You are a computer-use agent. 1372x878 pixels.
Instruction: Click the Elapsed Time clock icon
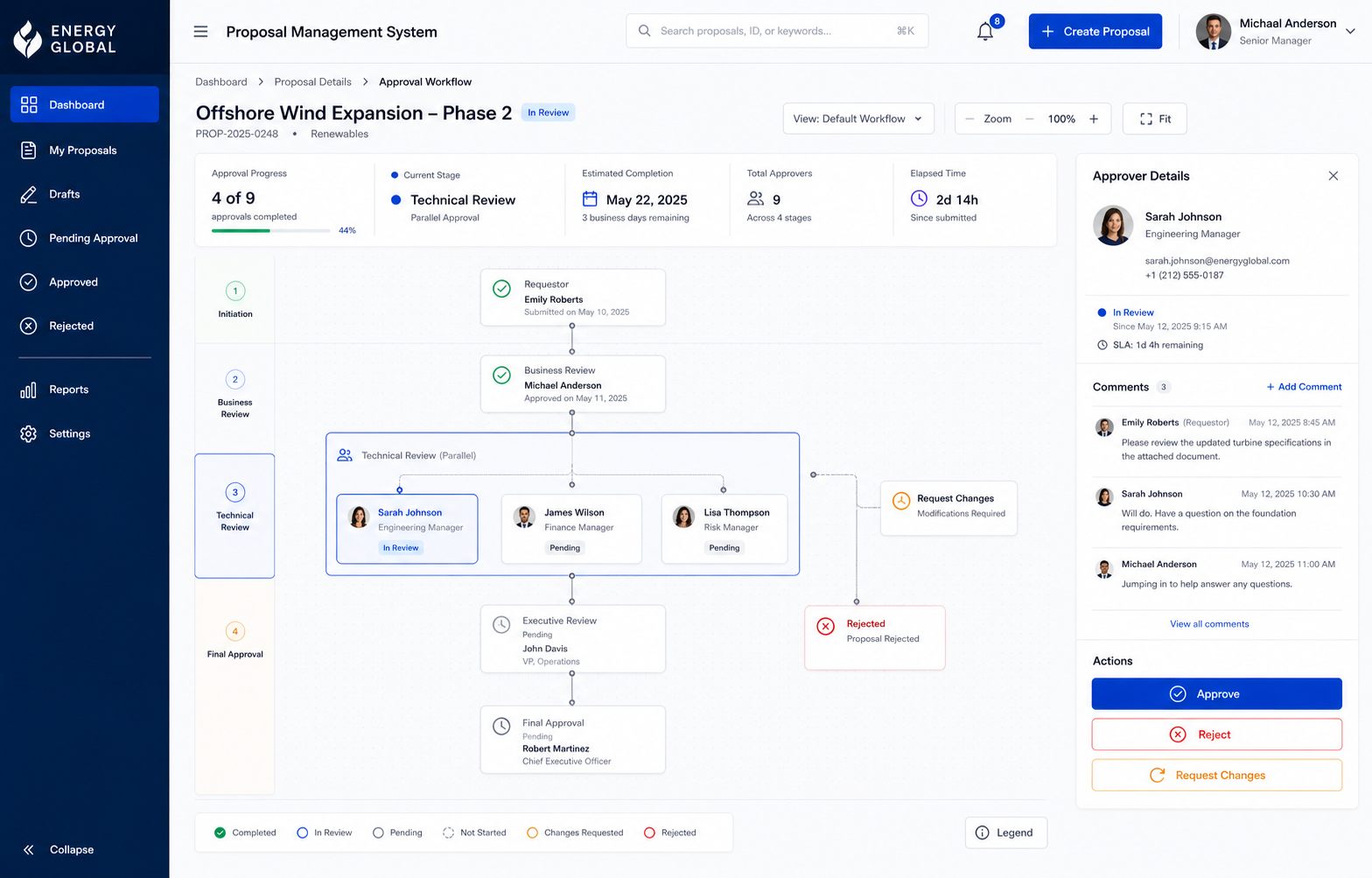(x=919, y=199)
